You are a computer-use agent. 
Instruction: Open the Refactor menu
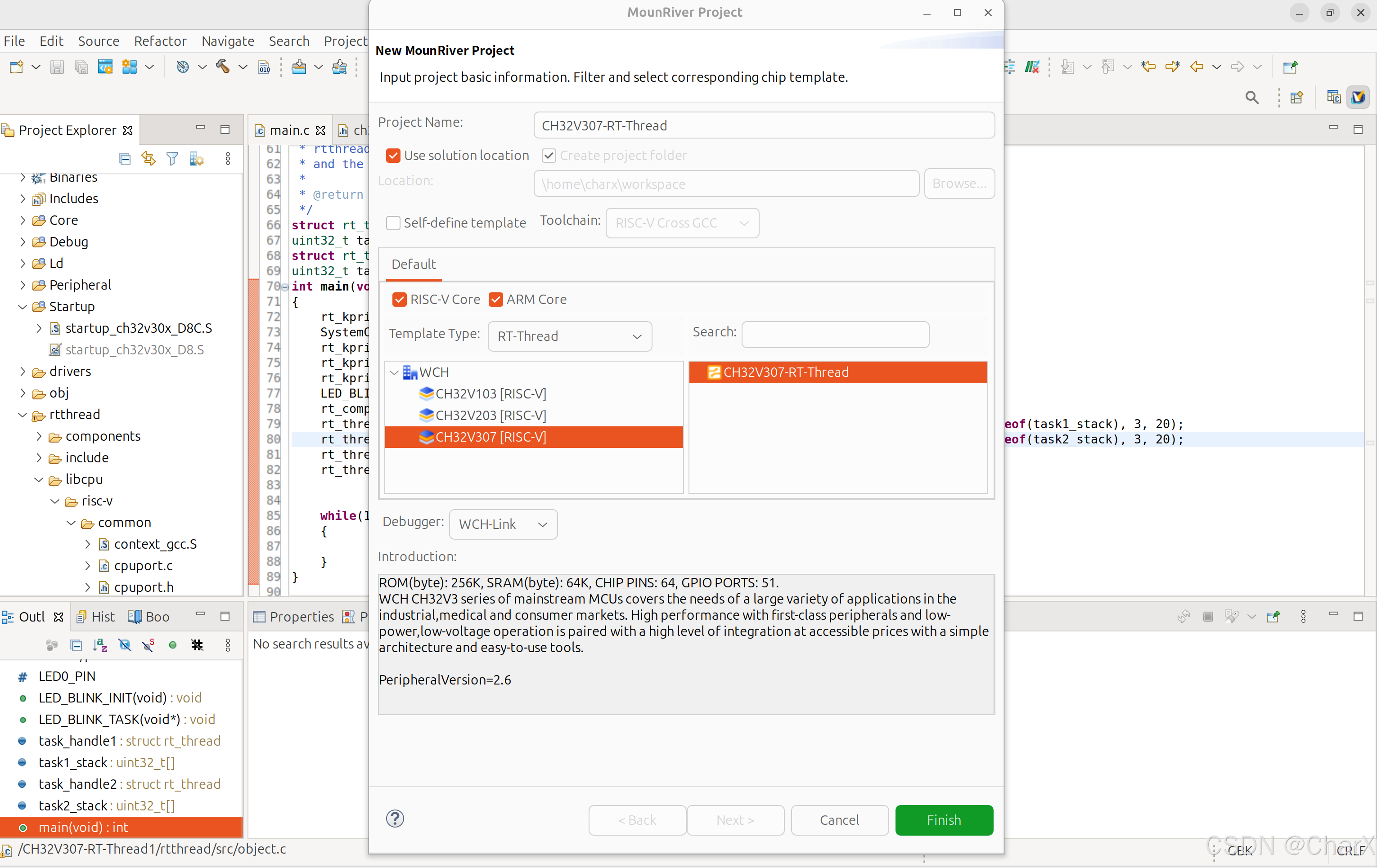(x=160, y=40)
